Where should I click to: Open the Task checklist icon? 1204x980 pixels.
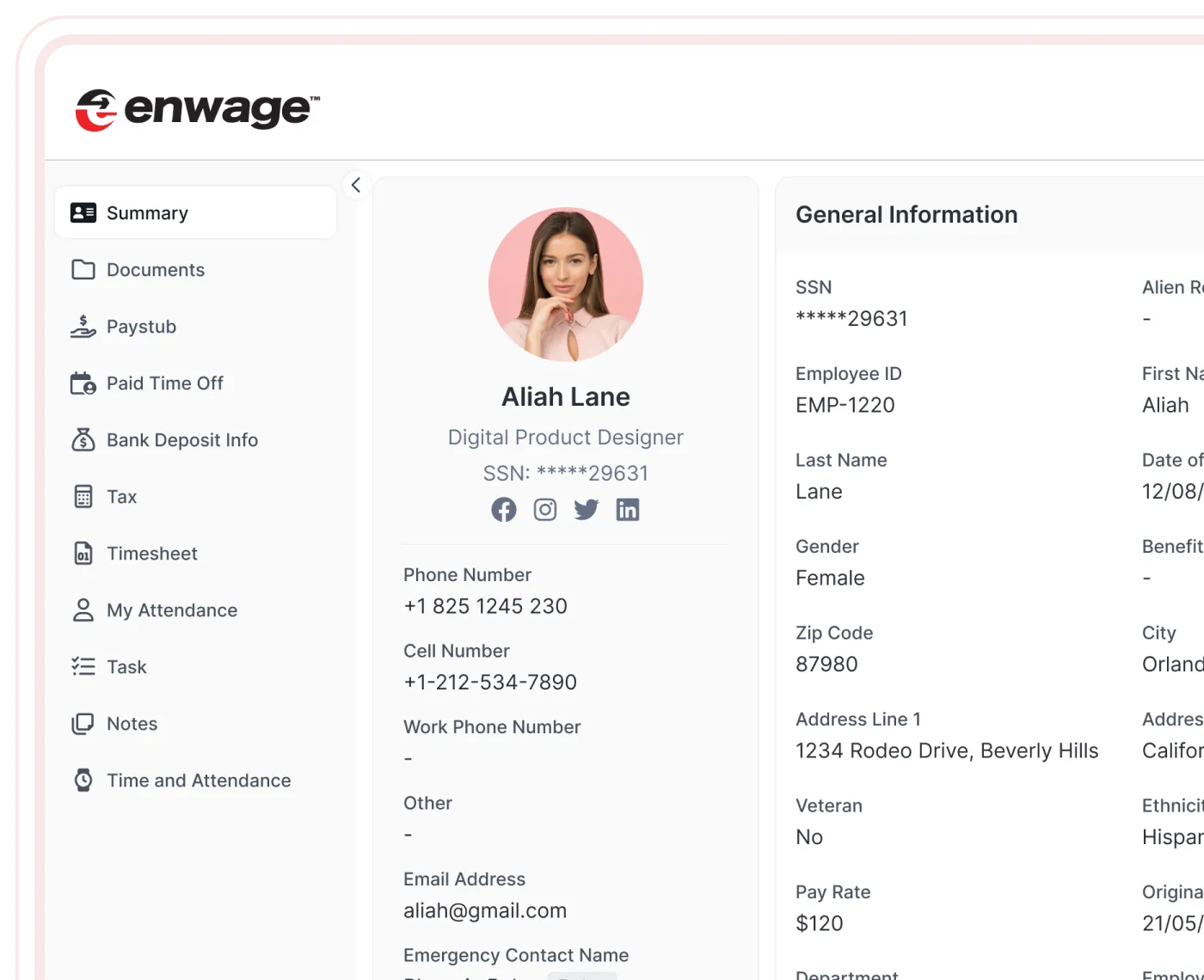[x=83, y=666]
